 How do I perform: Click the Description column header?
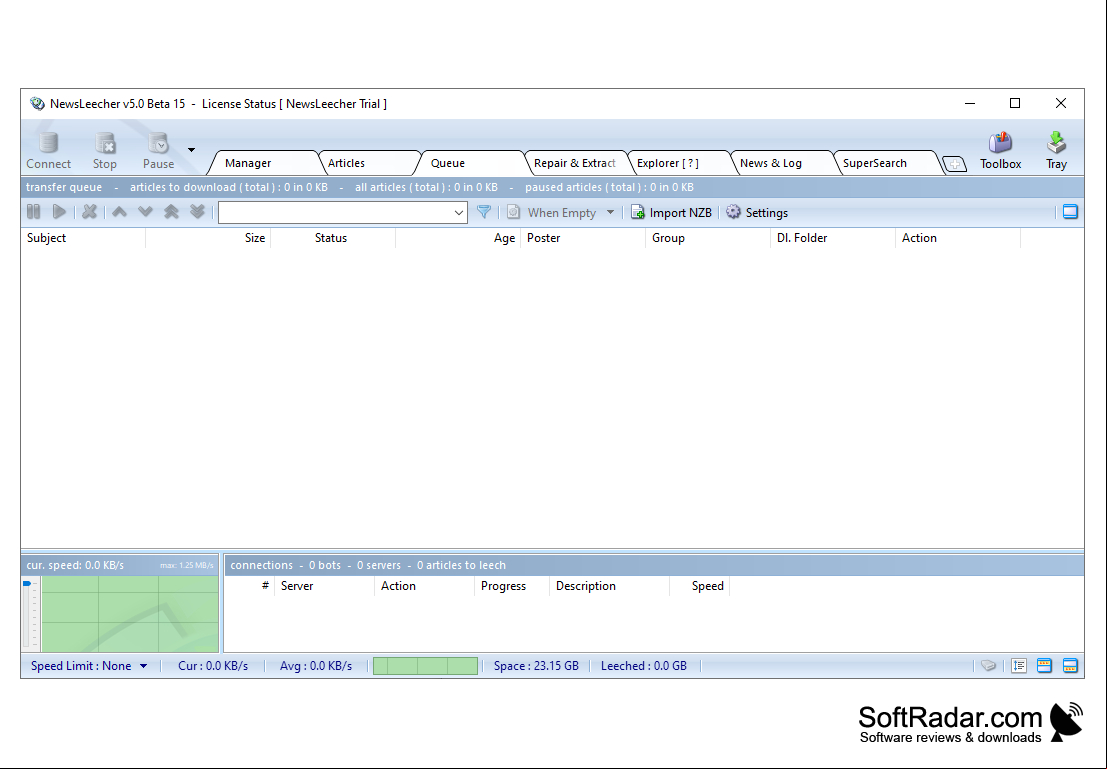click(609, 586)
